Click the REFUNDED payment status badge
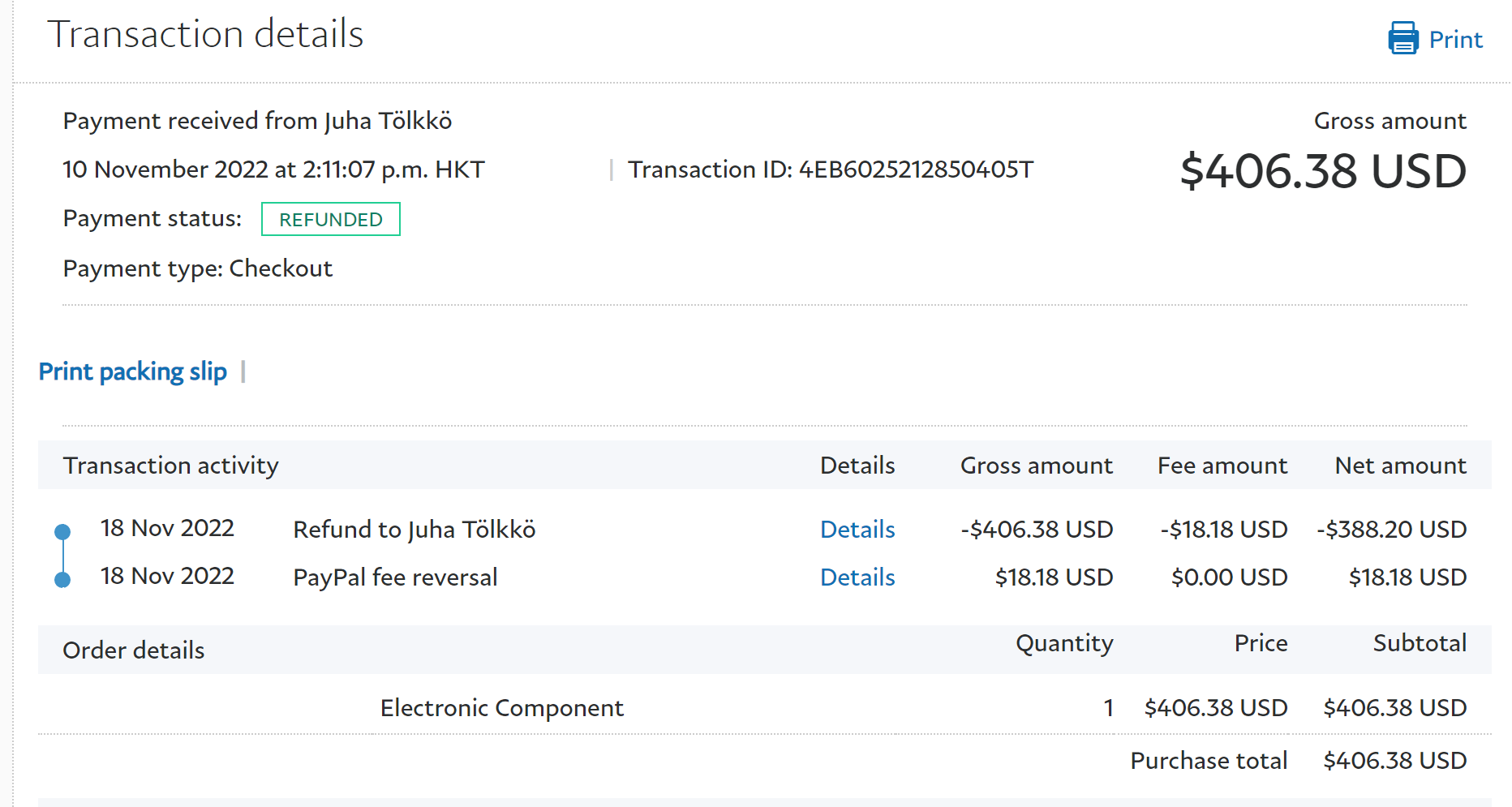The height and width of the screenshot is (807, 1512). 331,220
